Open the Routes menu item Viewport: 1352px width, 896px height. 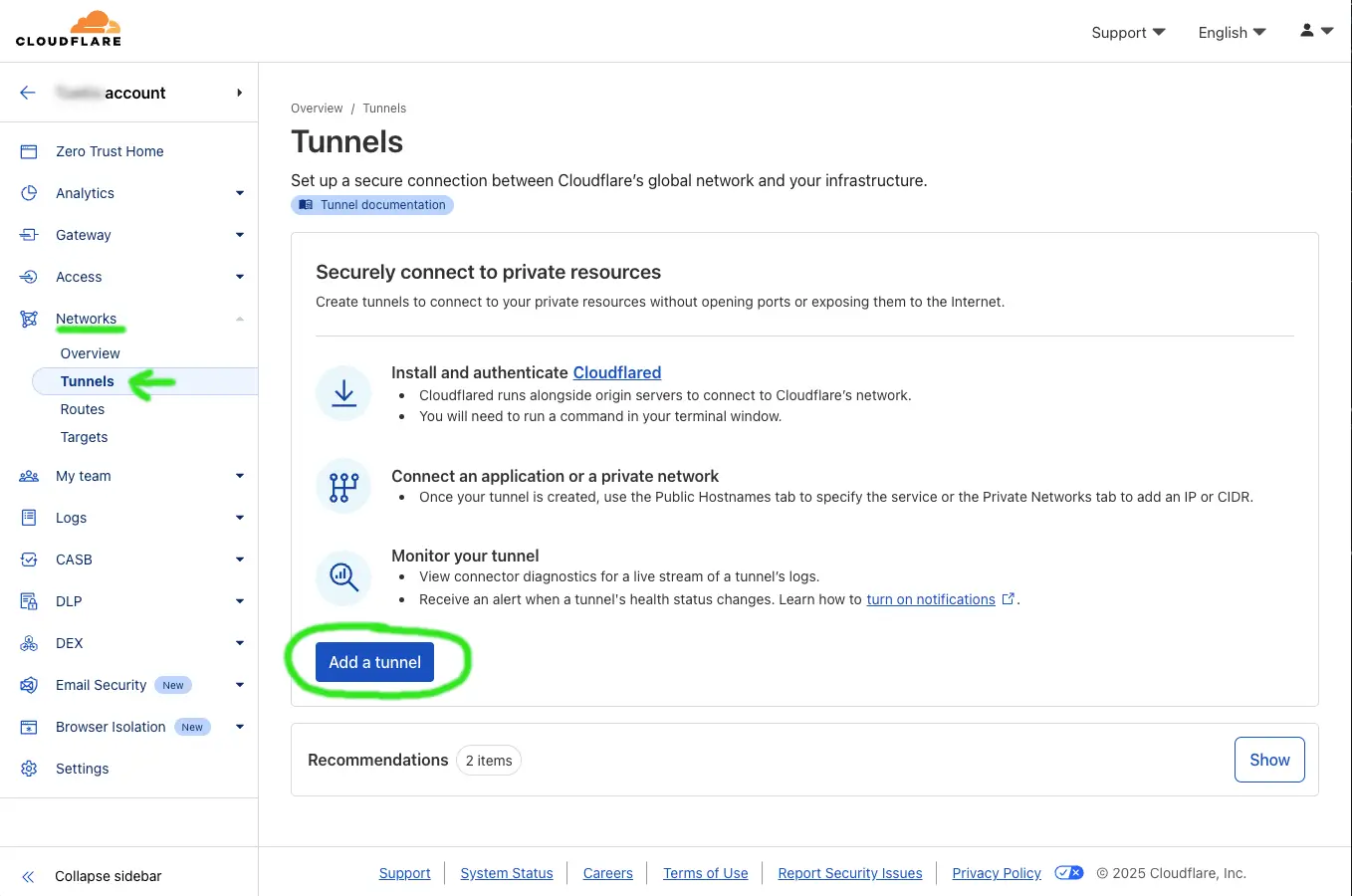pyautogui.click(x=83, y=408)
